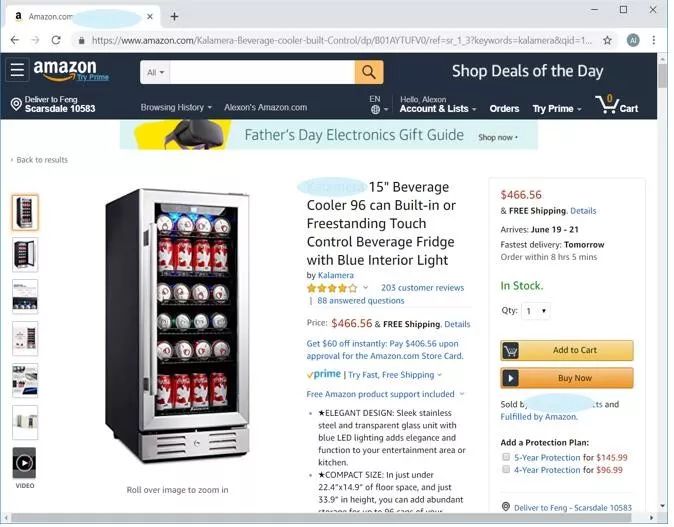The image size is (674, 527).
Task: Go to Orders in navigation bar
Action: pos(504,109)
